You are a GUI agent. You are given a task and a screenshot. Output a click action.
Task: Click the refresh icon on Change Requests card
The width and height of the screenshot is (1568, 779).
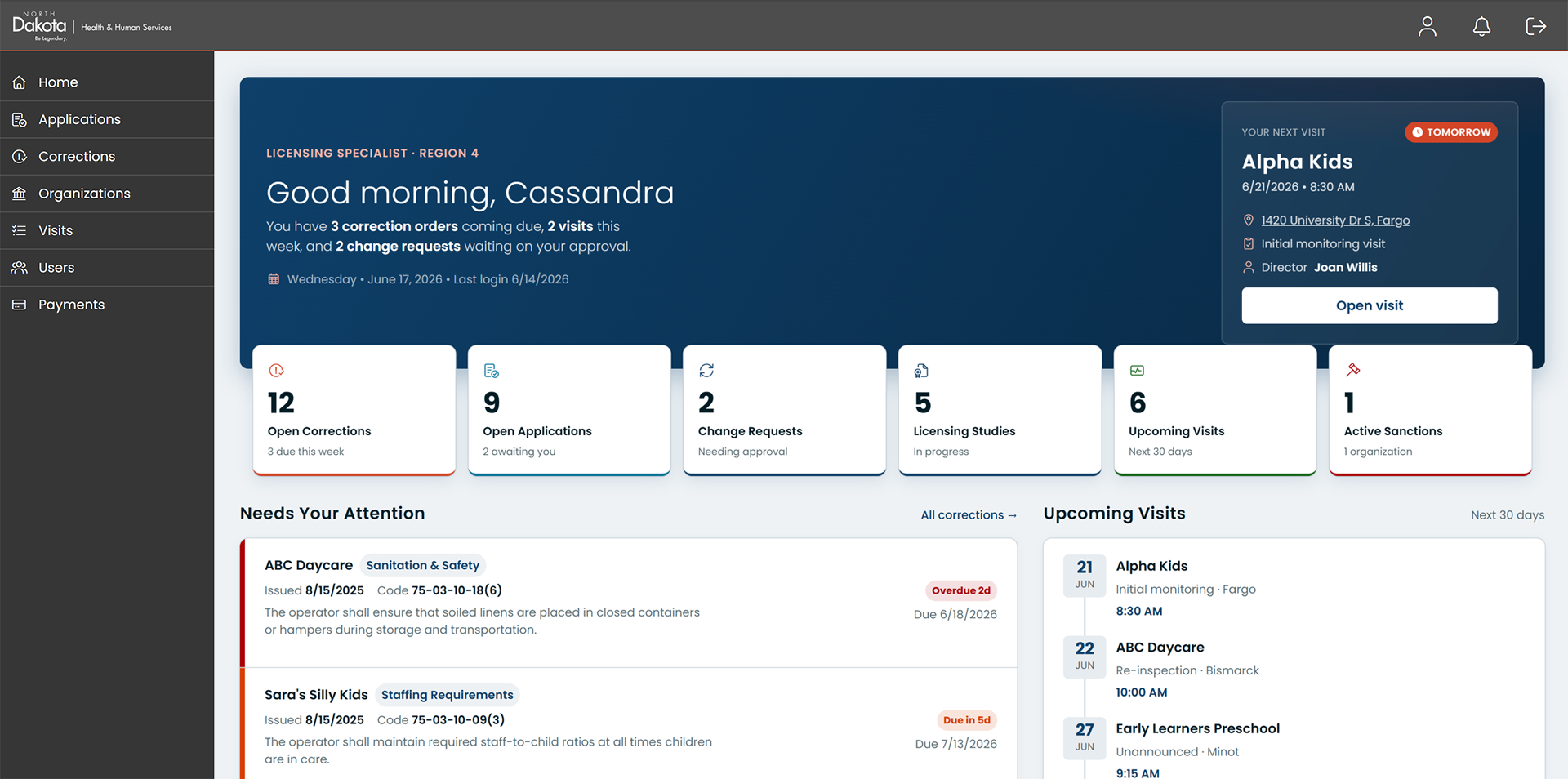click(706, 371)
